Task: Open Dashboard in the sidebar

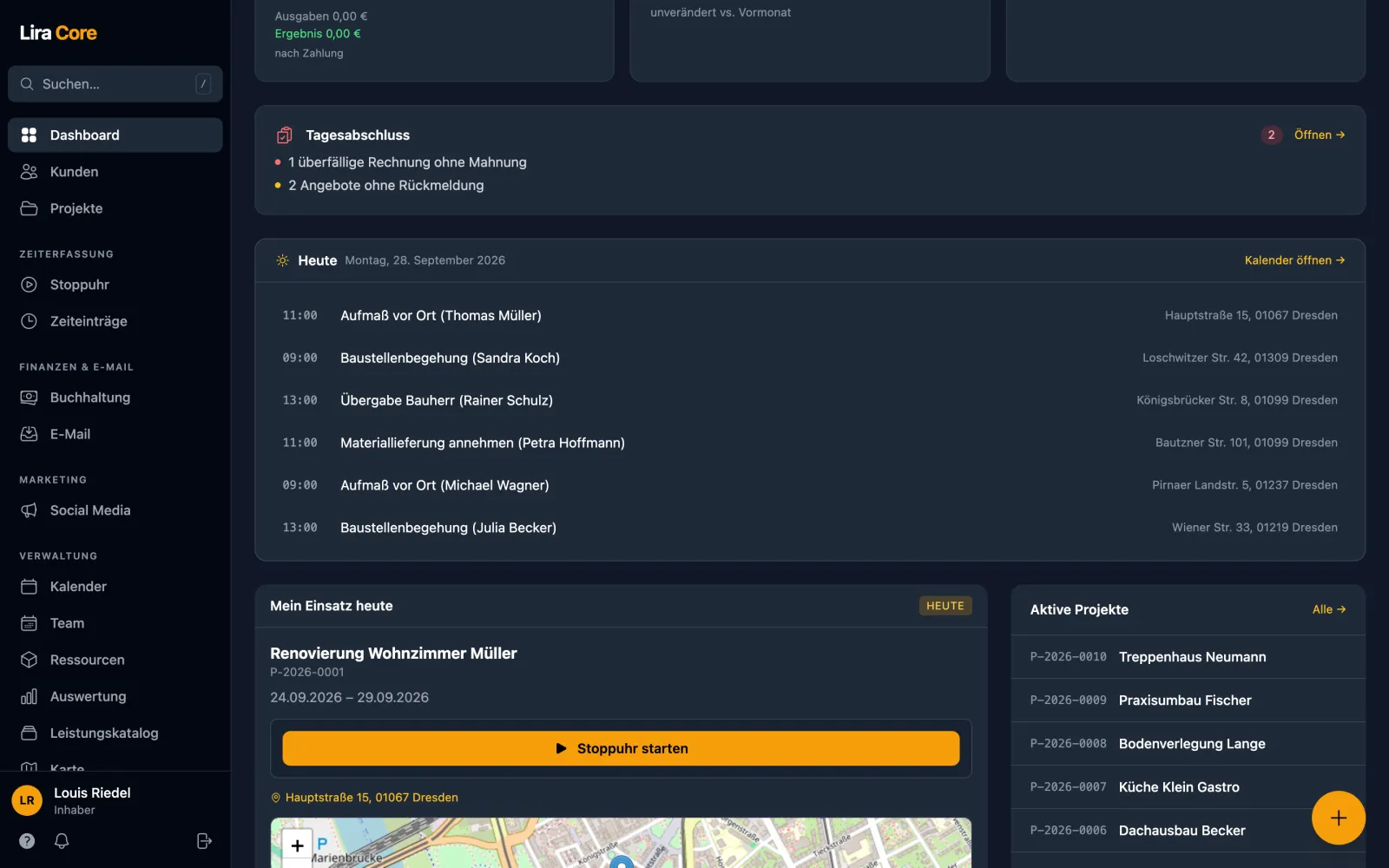Action: click(x=115, y=135)
